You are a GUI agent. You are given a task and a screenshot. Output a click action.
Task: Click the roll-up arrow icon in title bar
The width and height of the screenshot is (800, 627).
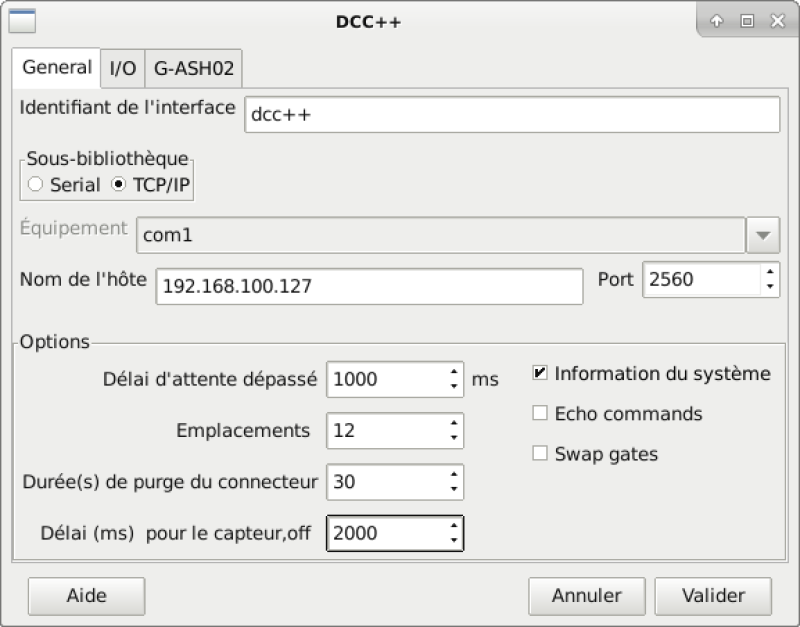point(717,21)
